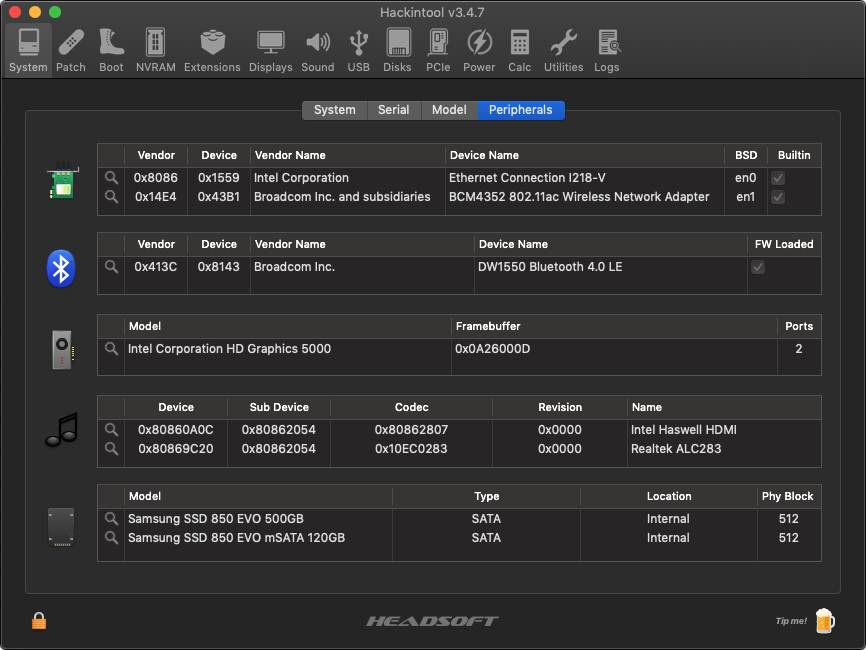The image size is (866, 650).
Task: Open the Disks section
Action: coord(397,51)
